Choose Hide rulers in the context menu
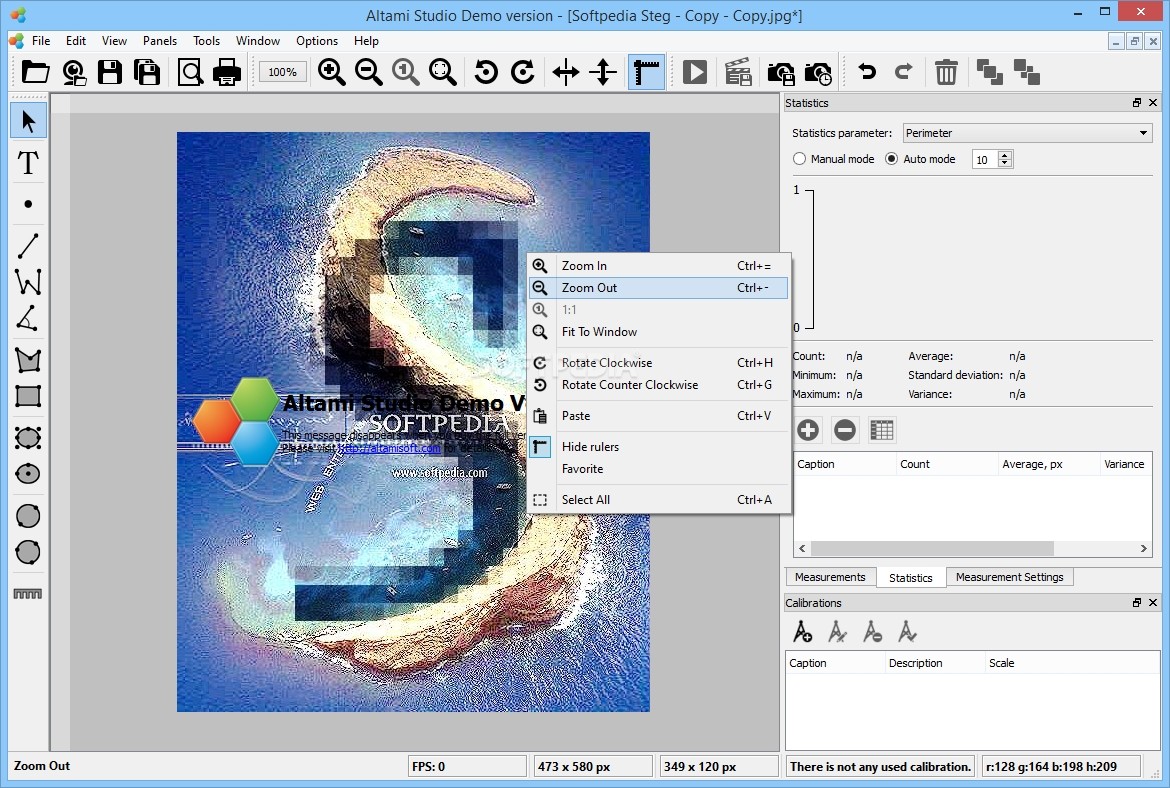The width and height of the screenshot is (1170, 788). point(658,446)
